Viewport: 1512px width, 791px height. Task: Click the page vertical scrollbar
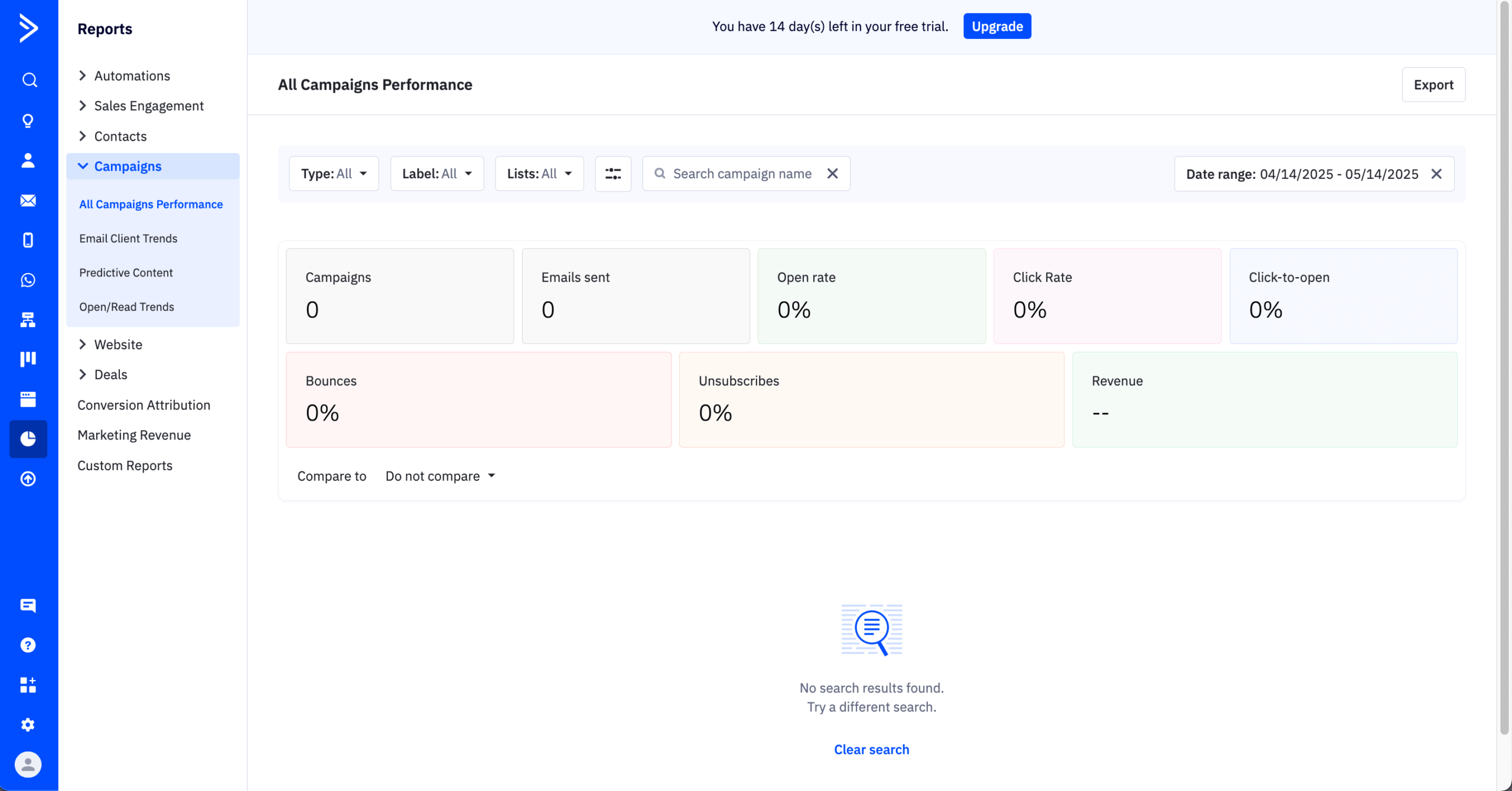pos(1504,366)
